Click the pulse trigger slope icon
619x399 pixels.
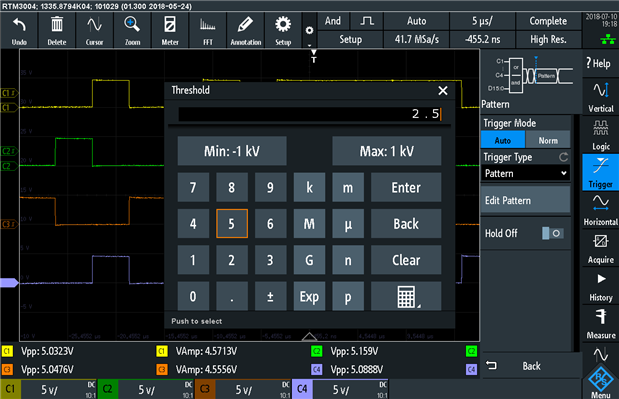367,21
